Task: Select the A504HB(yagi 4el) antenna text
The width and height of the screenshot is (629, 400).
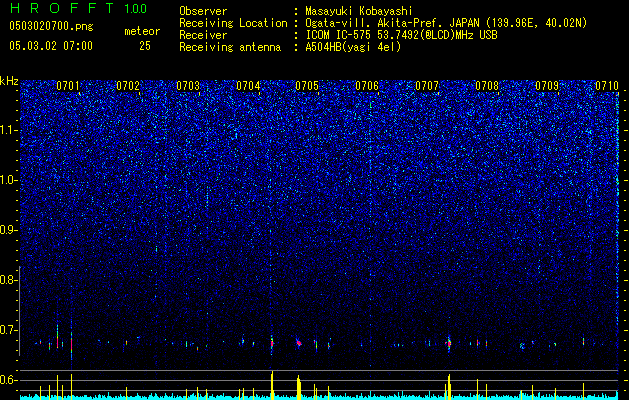Action: 353,47
